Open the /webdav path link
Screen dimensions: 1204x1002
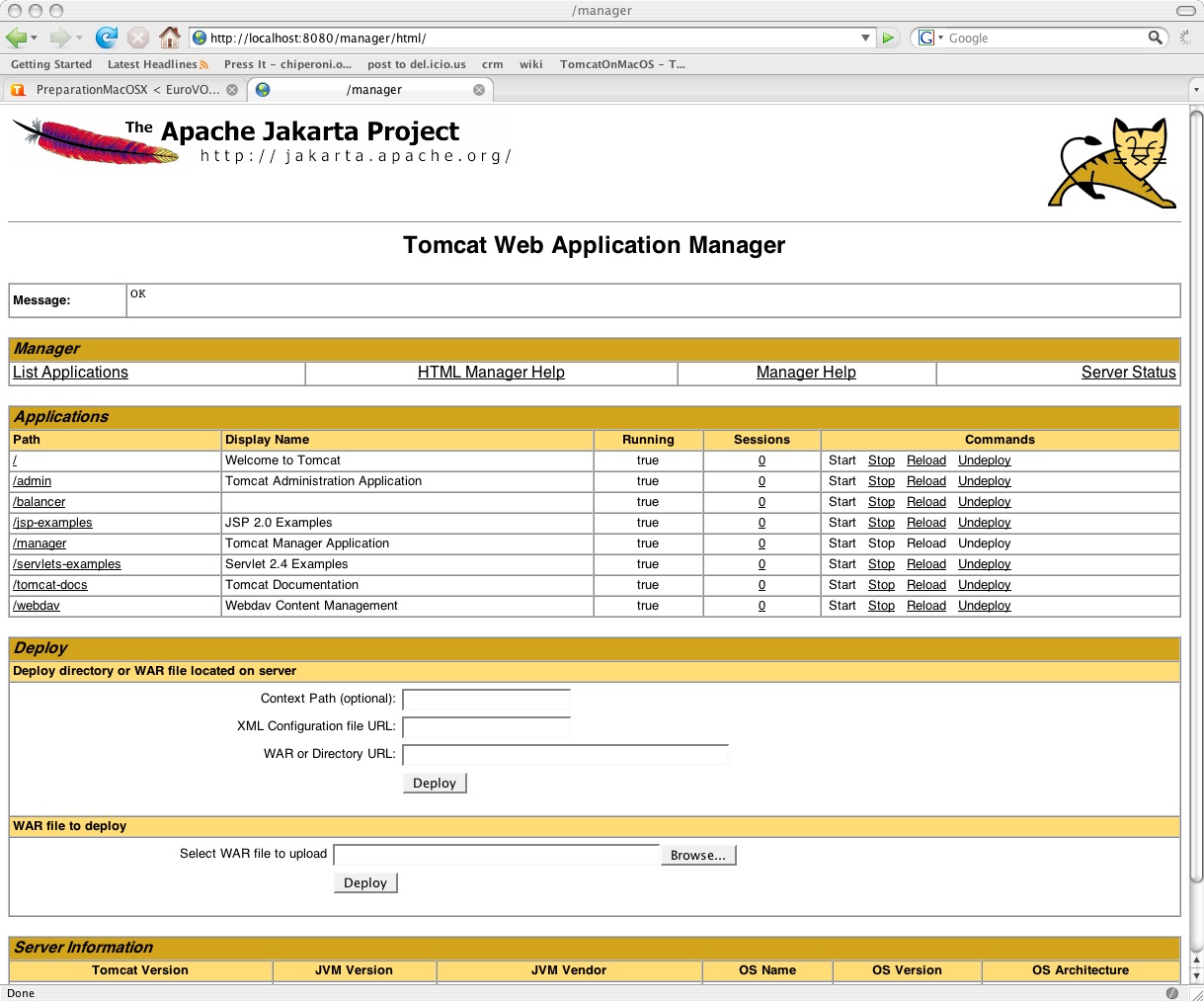[37, 606]
